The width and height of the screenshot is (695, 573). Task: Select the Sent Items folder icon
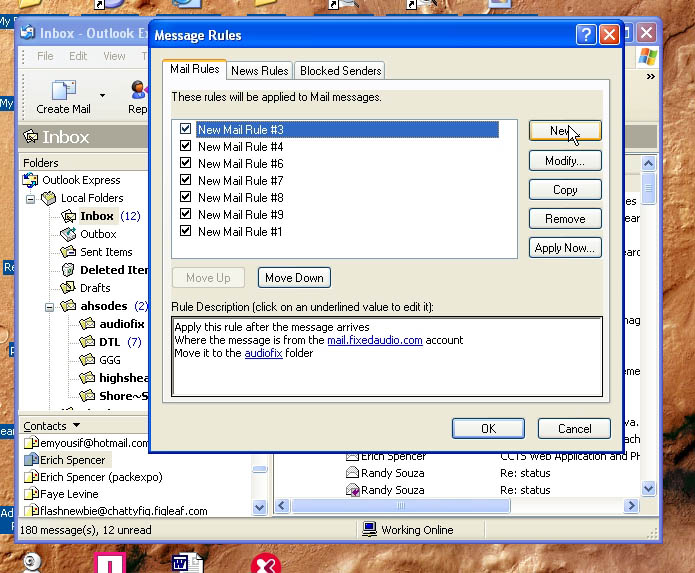click(x=68, y=252)
